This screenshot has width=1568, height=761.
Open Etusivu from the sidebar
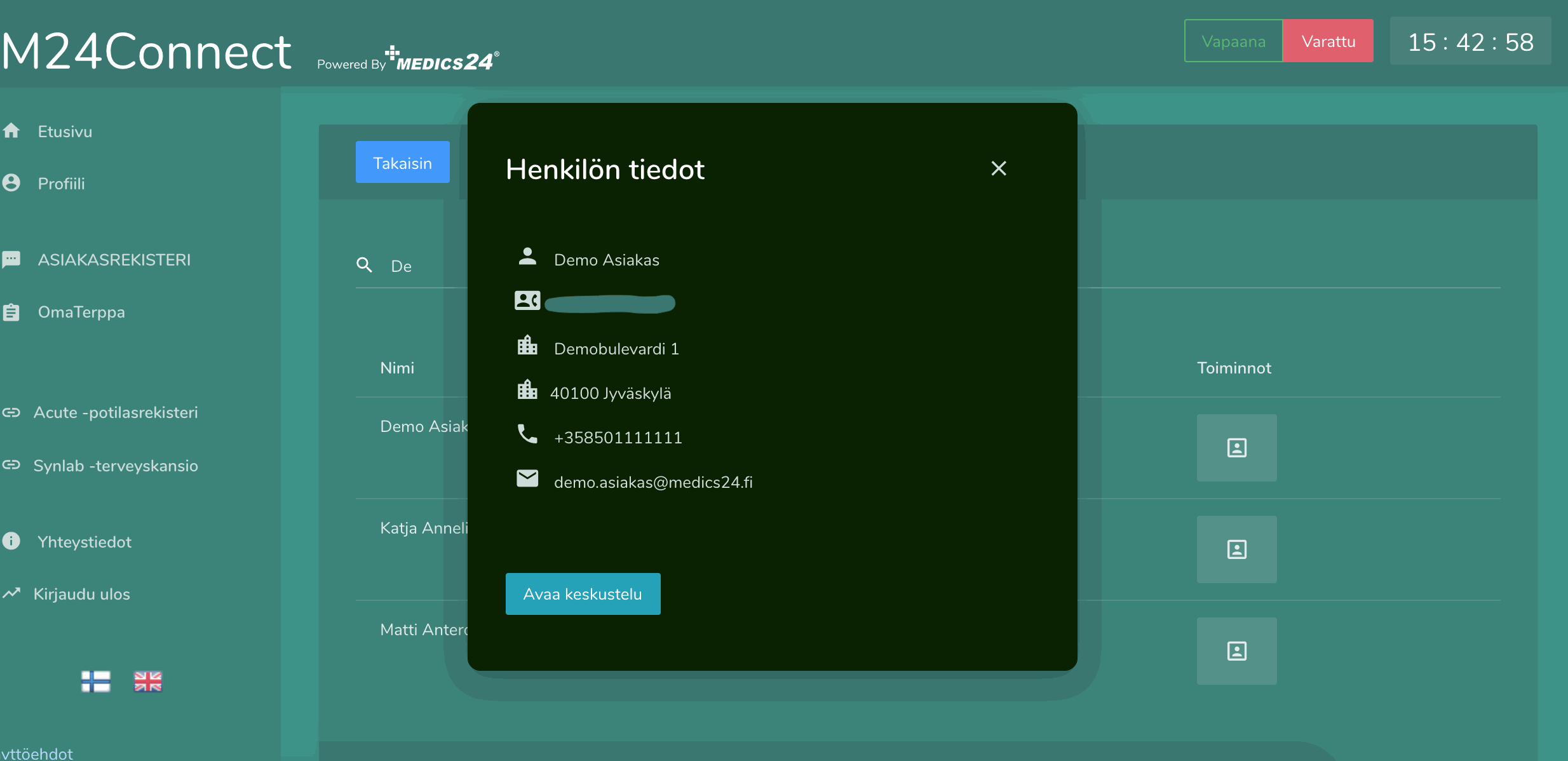65,131
